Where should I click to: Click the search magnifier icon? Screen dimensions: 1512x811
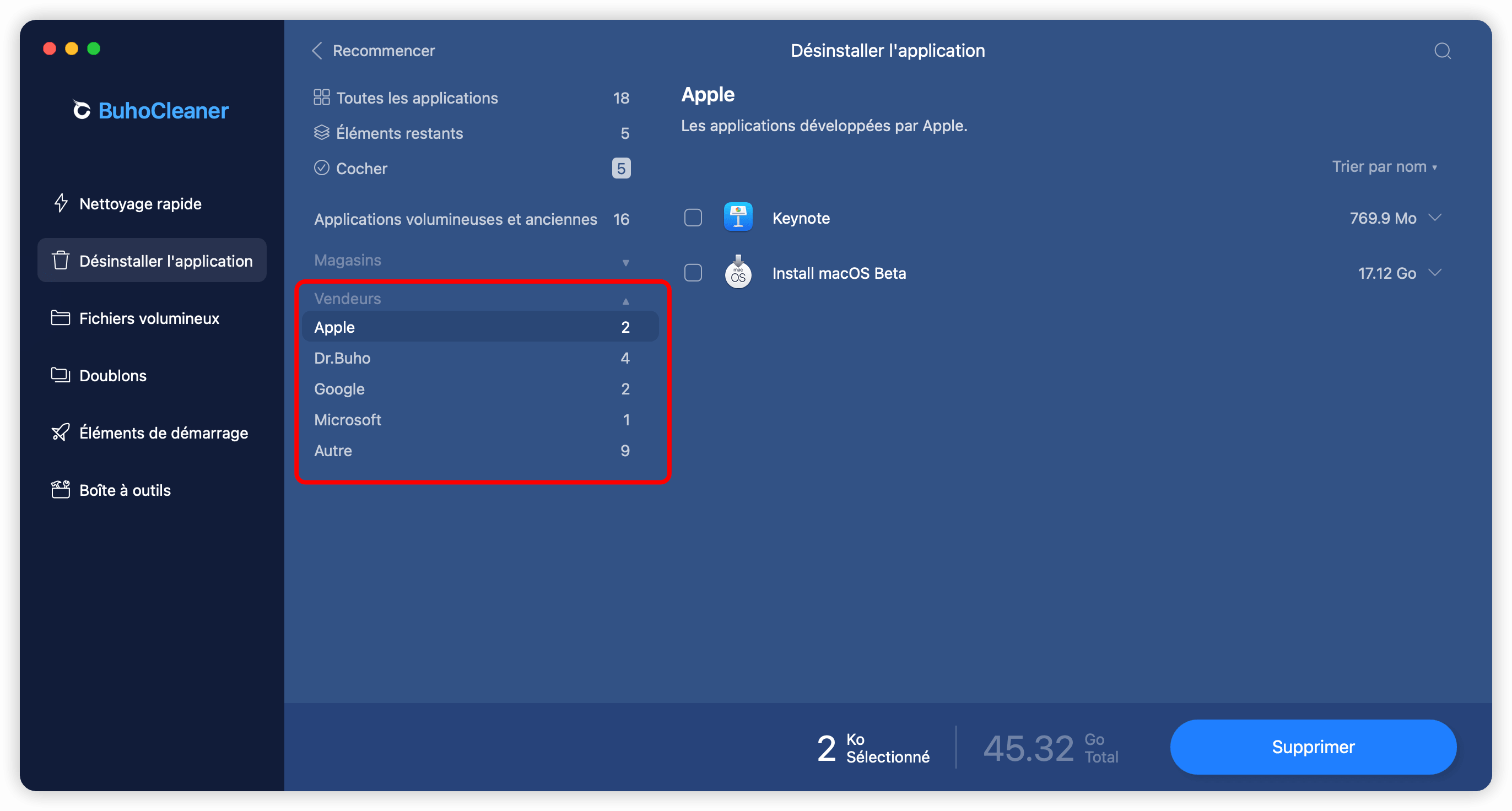1442,51
